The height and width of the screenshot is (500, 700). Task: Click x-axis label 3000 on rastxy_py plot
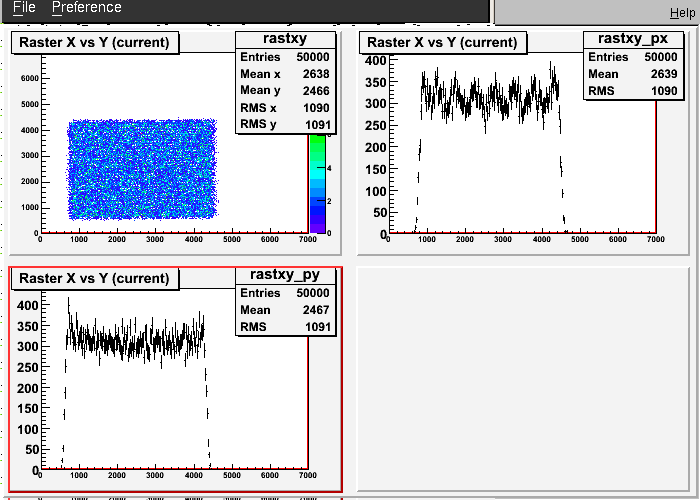point(155,475)
